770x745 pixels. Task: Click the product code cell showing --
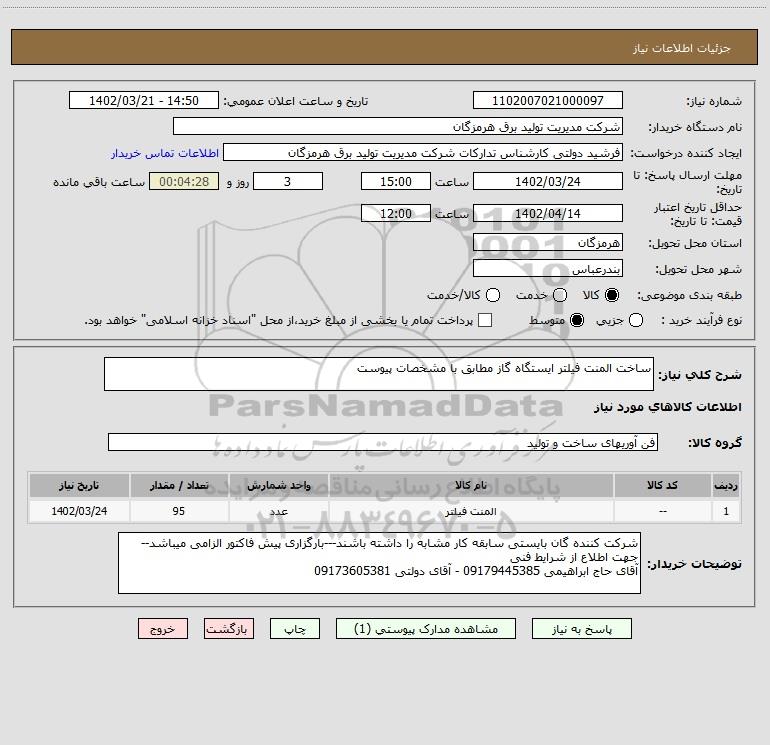pos(662,511)
